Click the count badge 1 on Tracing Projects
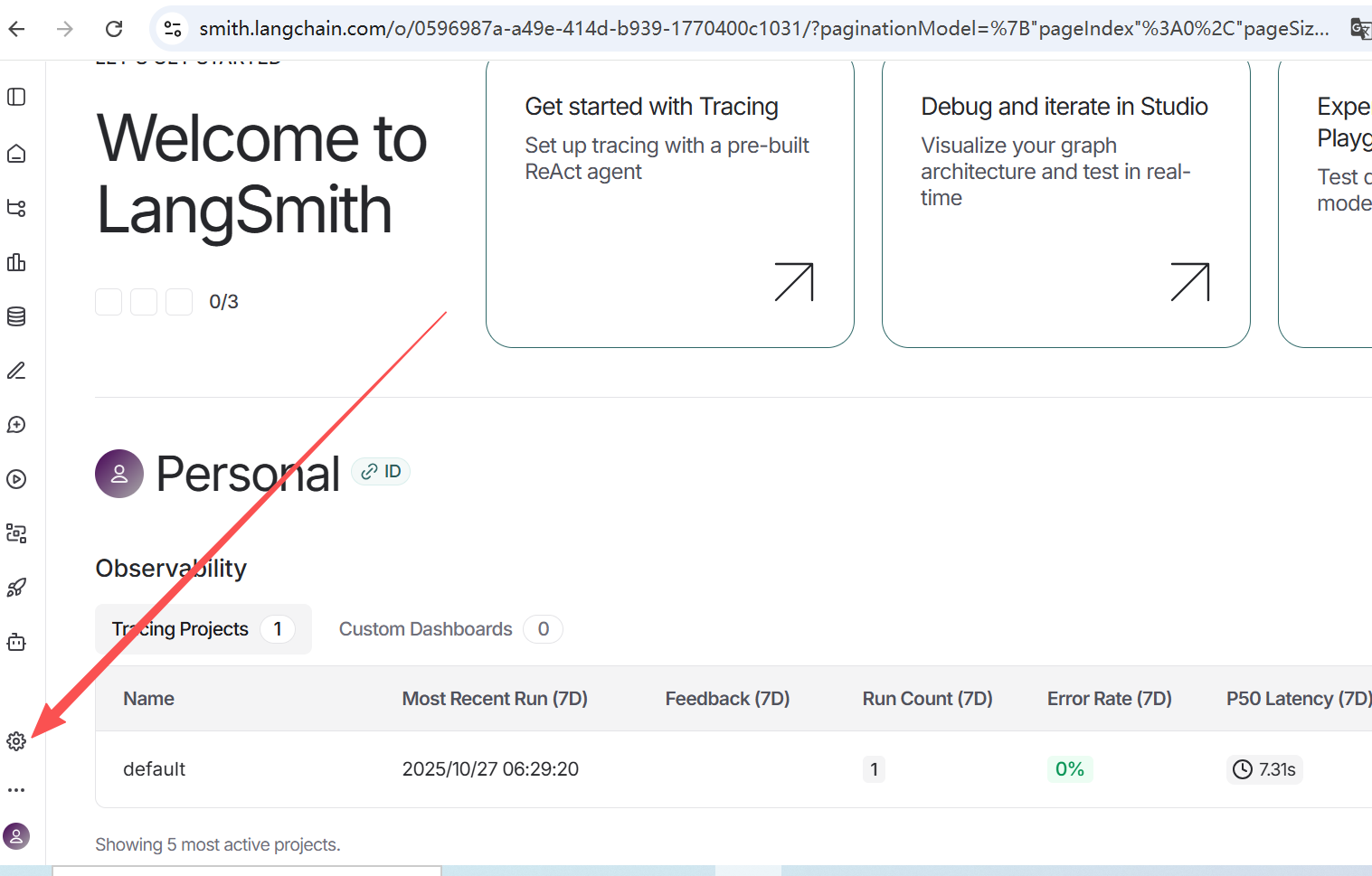Image resolution: width=1372 pixels, height=876 pixels. point(278,629)
